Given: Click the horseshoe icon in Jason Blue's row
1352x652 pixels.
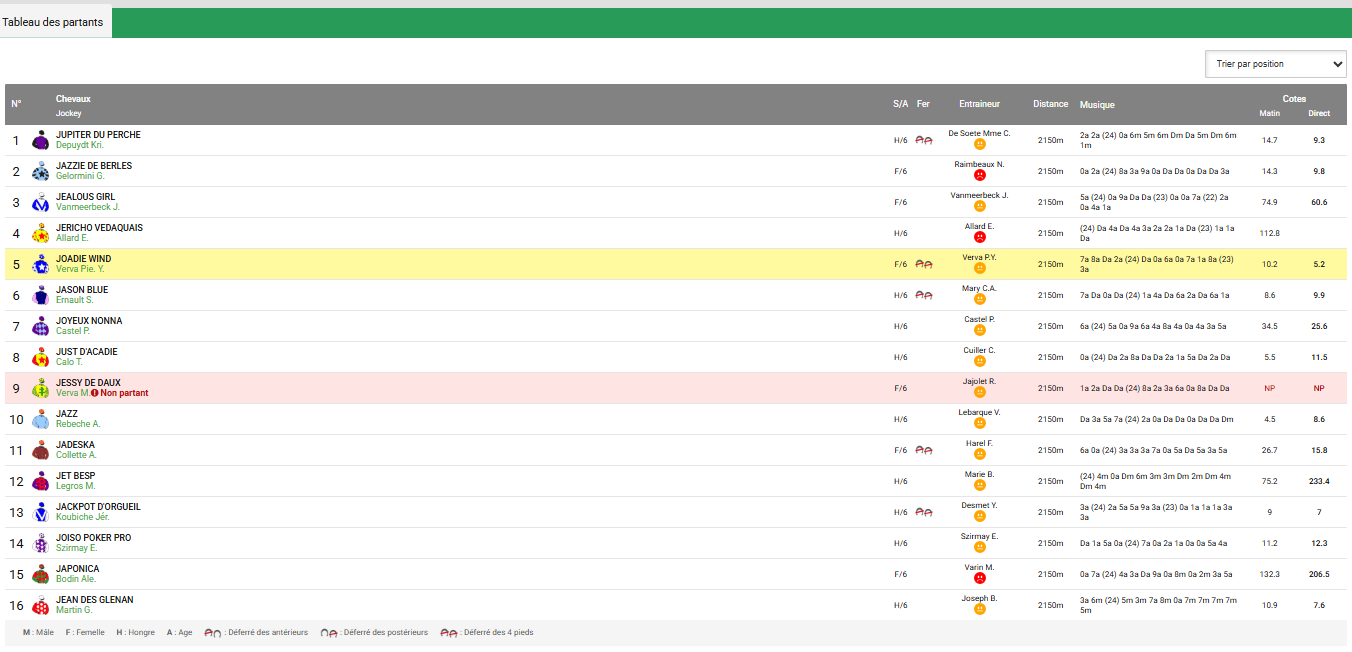Looking at the screenshot, I should point(924,295).
